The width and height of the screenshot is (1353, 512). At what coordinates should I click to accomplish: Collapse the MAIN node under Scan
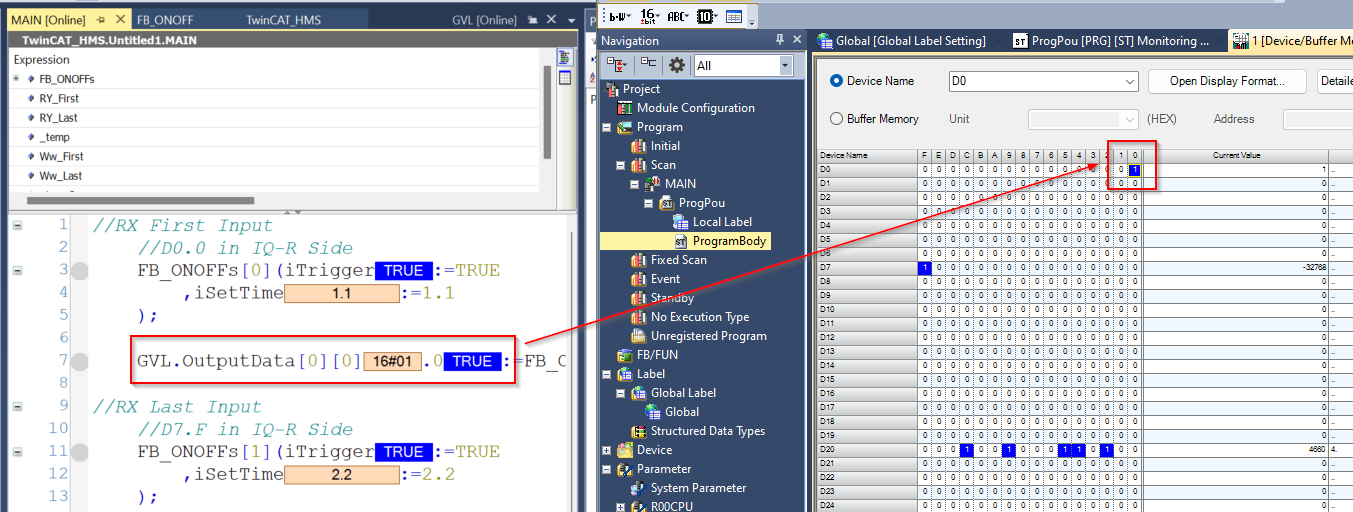(634, 184)
